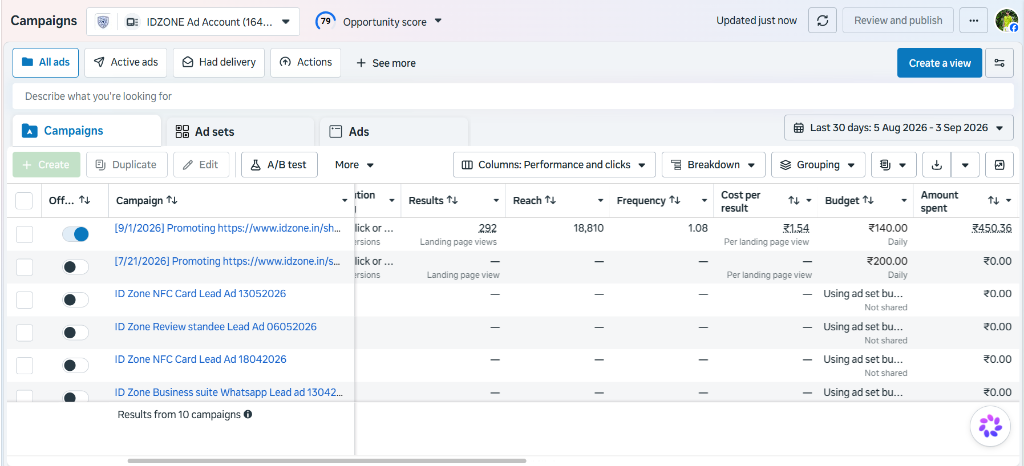Select all campaigns header checkbox
1024x466 pixels.
pos(24,201)
